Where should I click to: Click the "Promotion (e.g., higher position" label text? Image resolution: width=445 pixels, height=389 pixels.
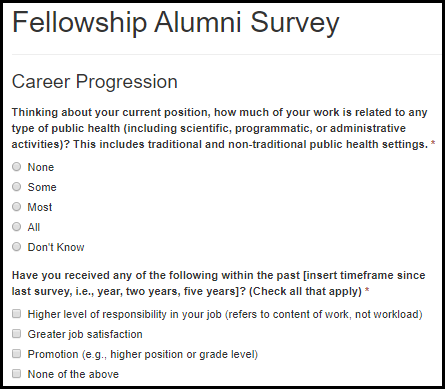point(143,354)
